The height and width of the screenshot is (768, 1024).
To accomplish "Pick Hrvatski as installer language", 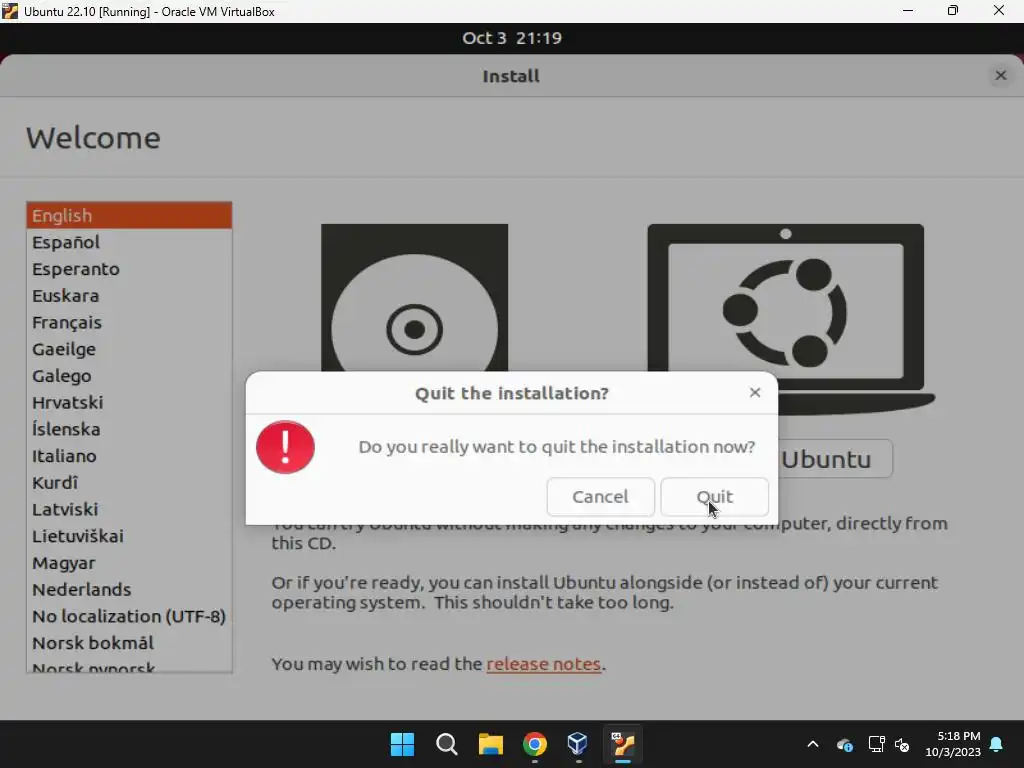I will tap(129, 402).
